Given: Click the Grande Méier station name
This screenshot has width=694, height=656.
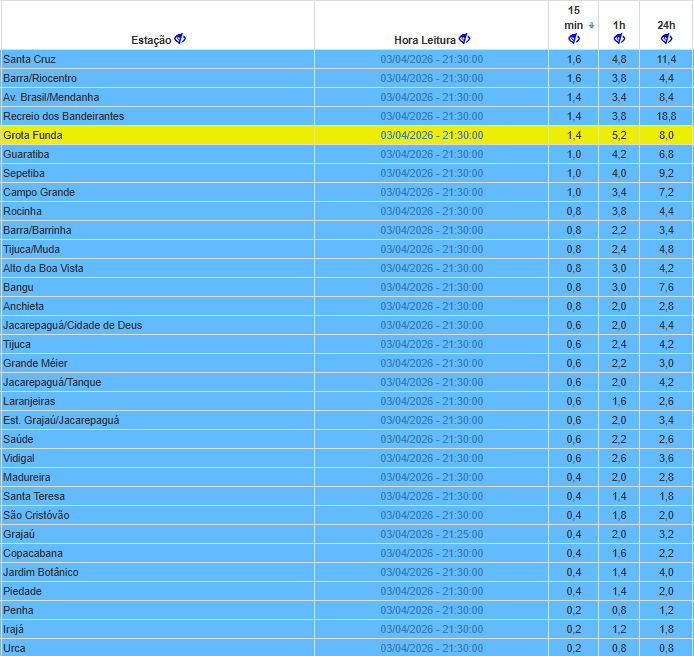Looking at the screenshot, I should click(35, 363).
